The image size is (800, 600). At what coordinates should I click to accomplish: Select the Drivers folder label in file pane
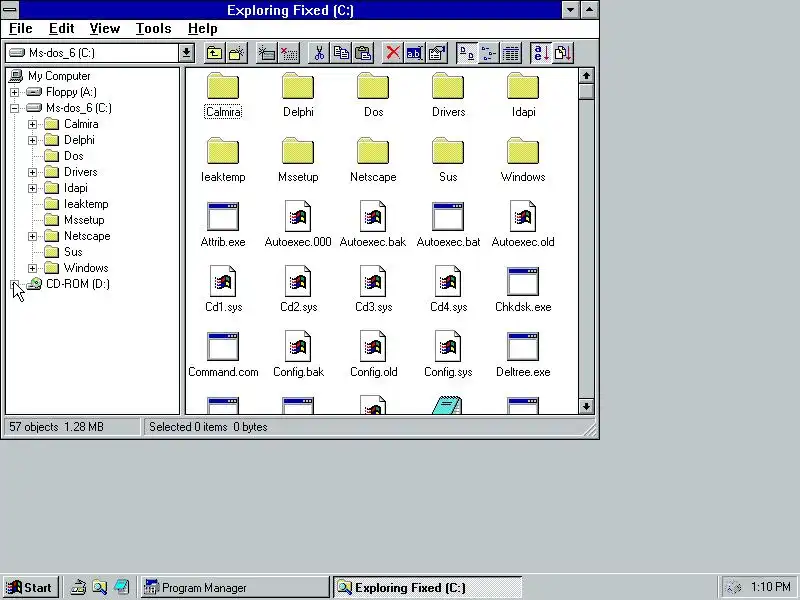[x=448, y=112]
